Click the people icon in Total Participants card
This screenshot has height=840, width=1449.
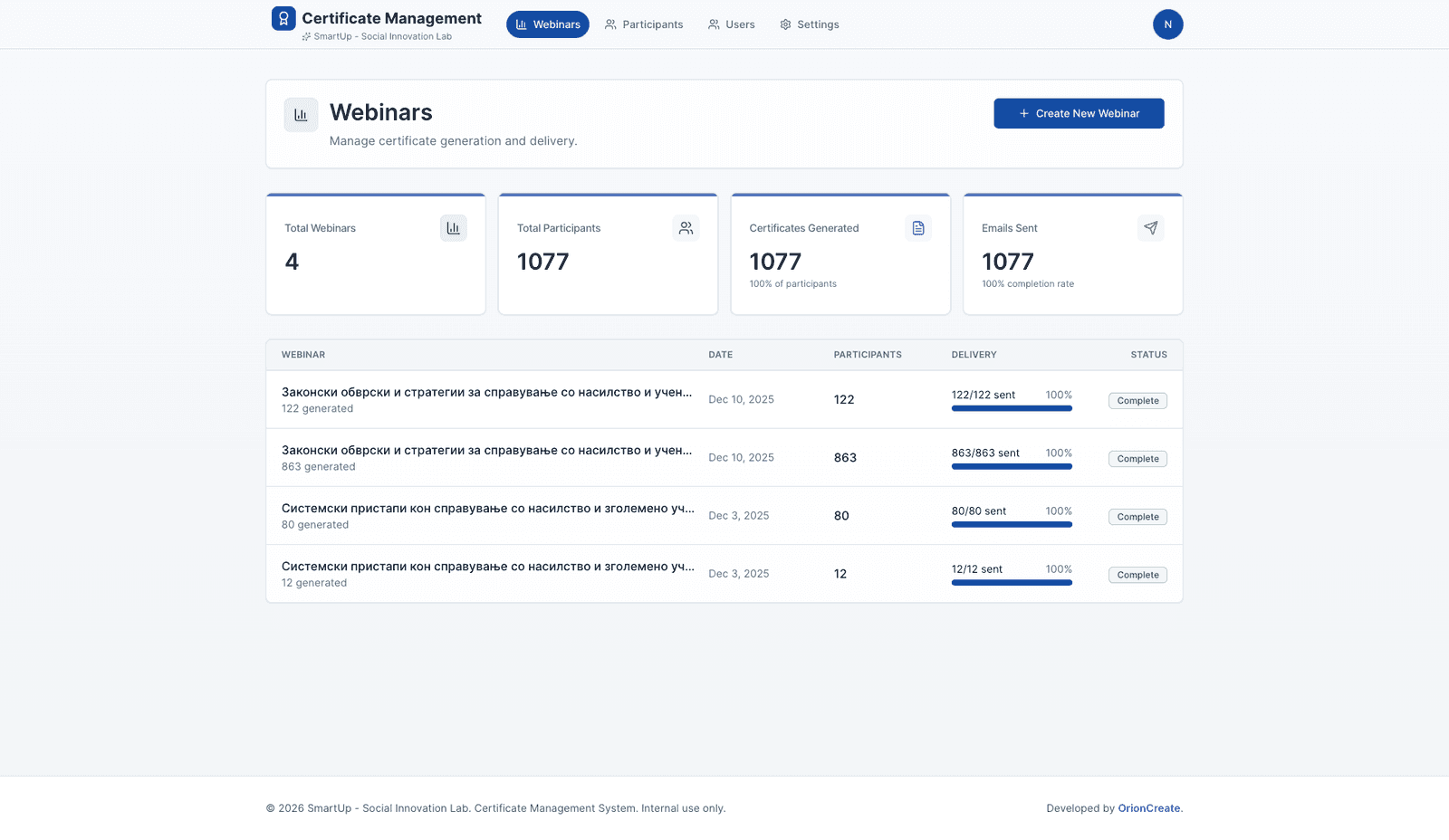686,228
